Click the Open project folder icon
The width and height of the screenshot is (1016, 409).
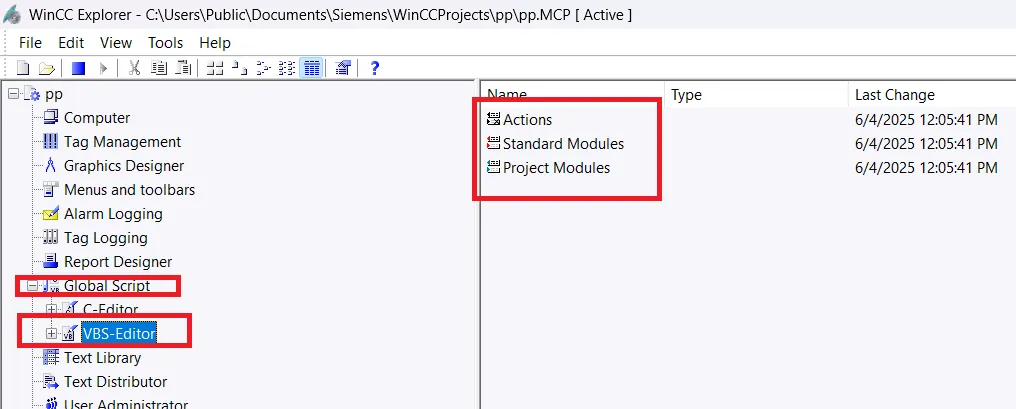(x=46, y=68)
